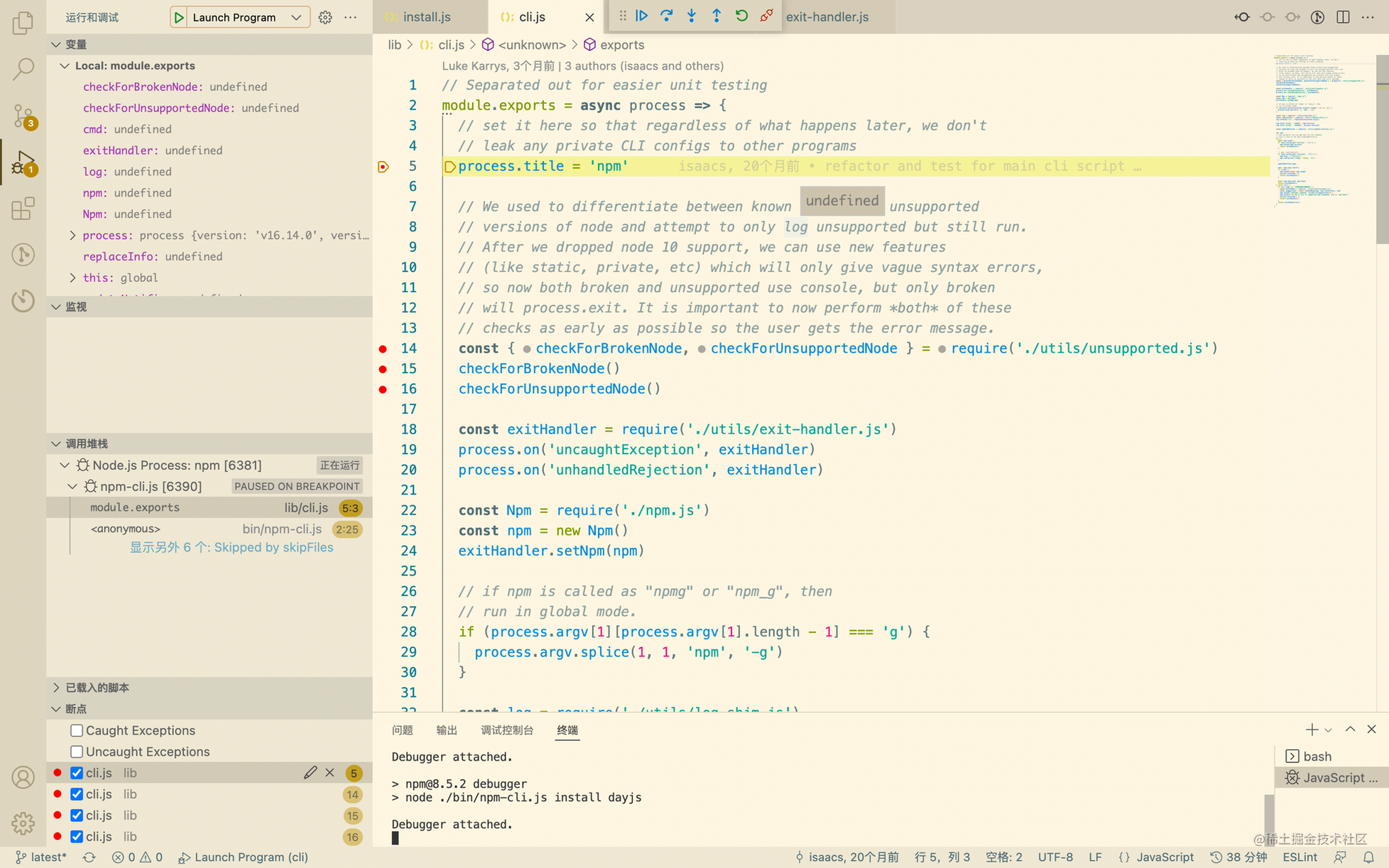Screen dimensions: 1389x868
Task: Open the 问题 panel tab
Action: [402, 730]
